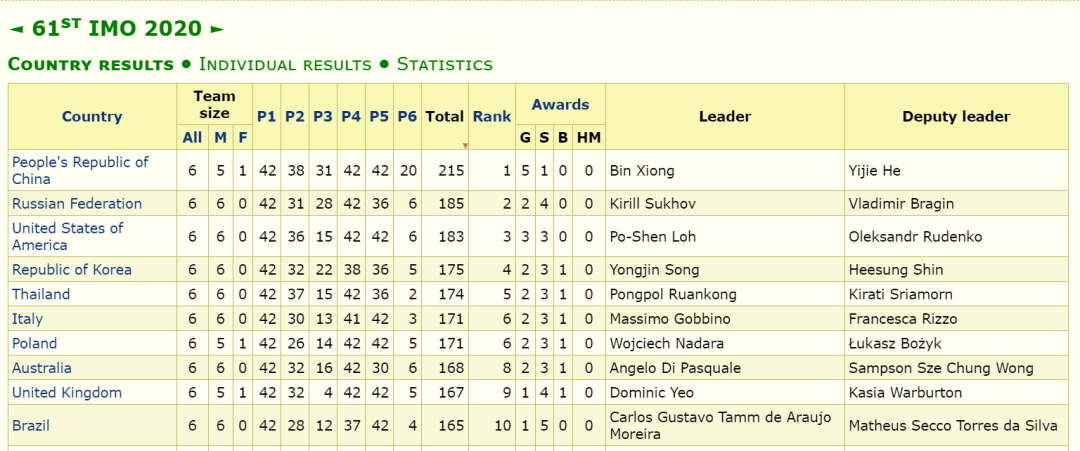Open People's Republic of China page
This screenshot has width=1080, height=451.
pyautogui.click(x=80, y=170)
